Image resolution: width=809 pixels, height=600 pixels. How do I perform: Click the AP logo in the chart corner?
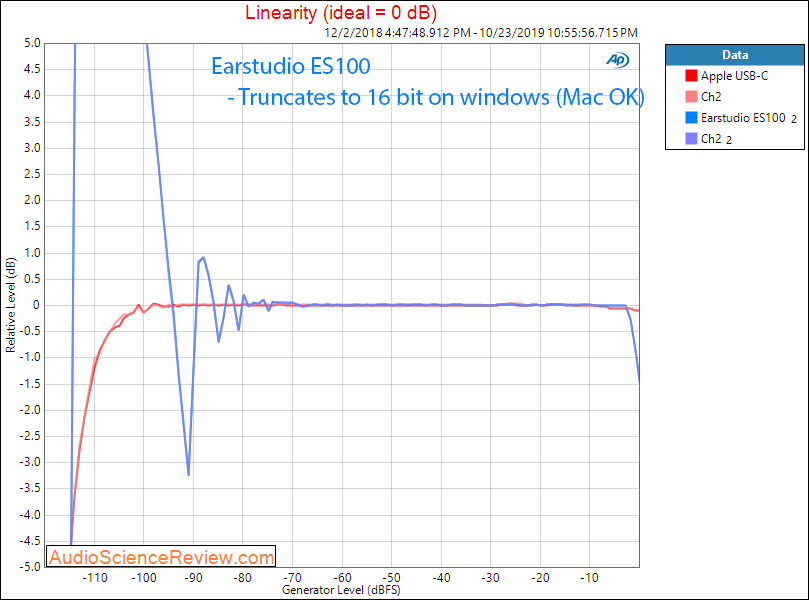[618, 60]
